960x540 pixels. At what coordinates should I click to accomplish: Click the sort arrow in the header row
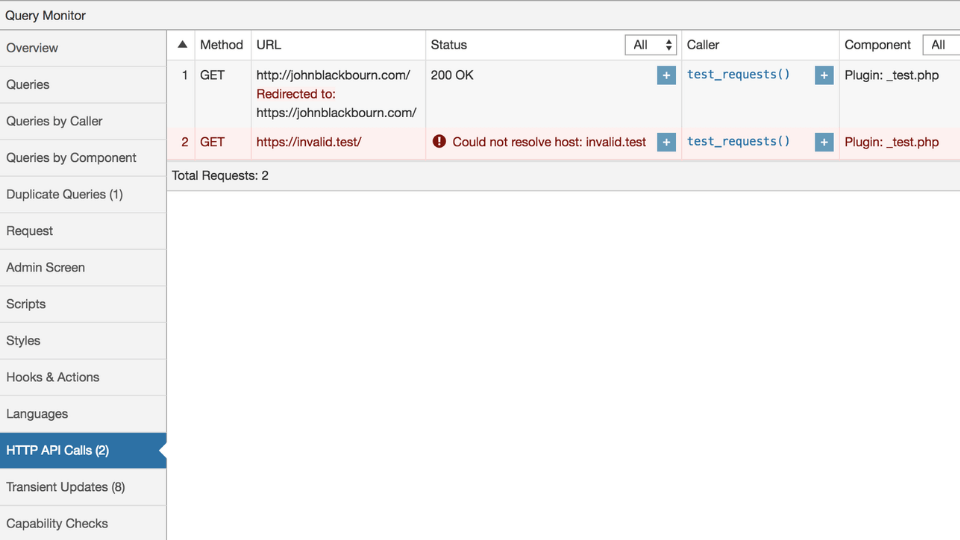(x=182, y=44)
